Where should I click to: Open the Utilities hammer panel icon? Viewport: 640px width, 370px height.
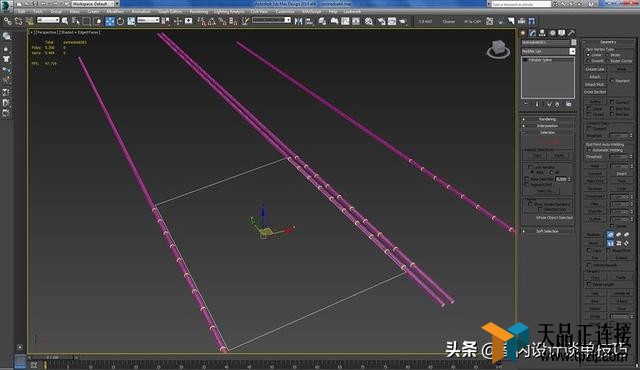pos(571,33)
